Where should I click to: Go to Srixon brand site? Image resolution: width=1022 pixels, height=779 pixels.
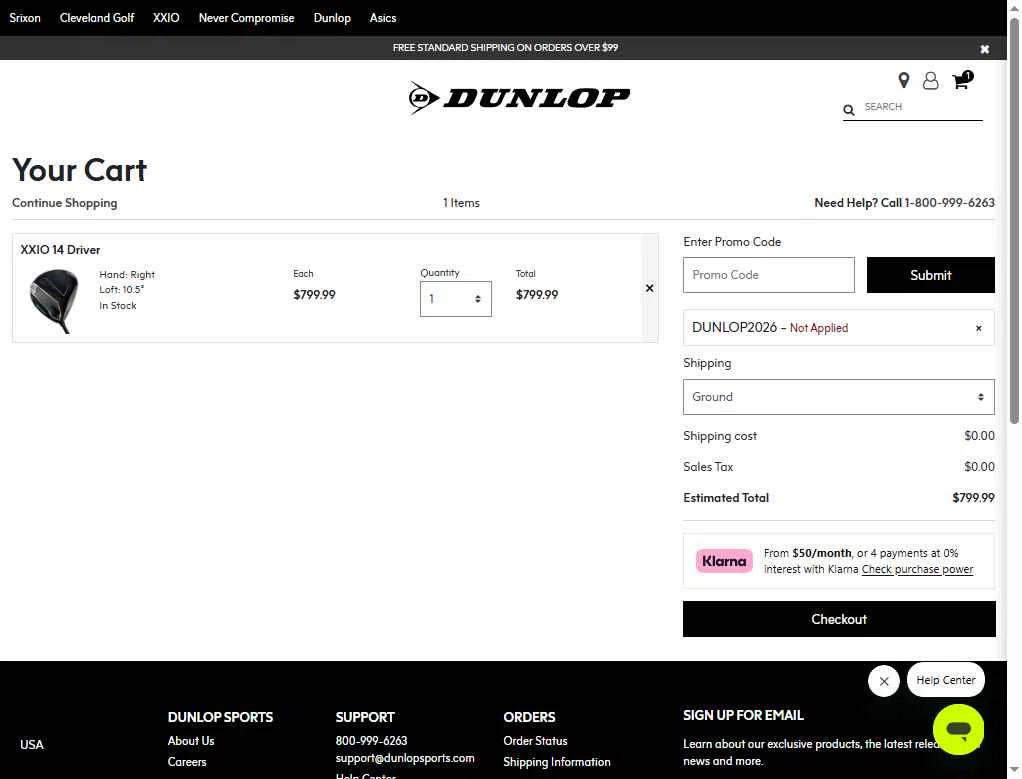click(25, 18)
